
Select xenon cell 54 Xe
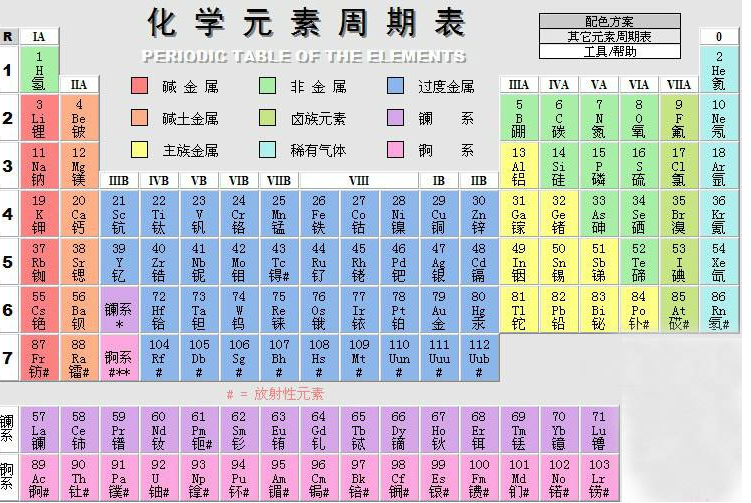point(718,262)
